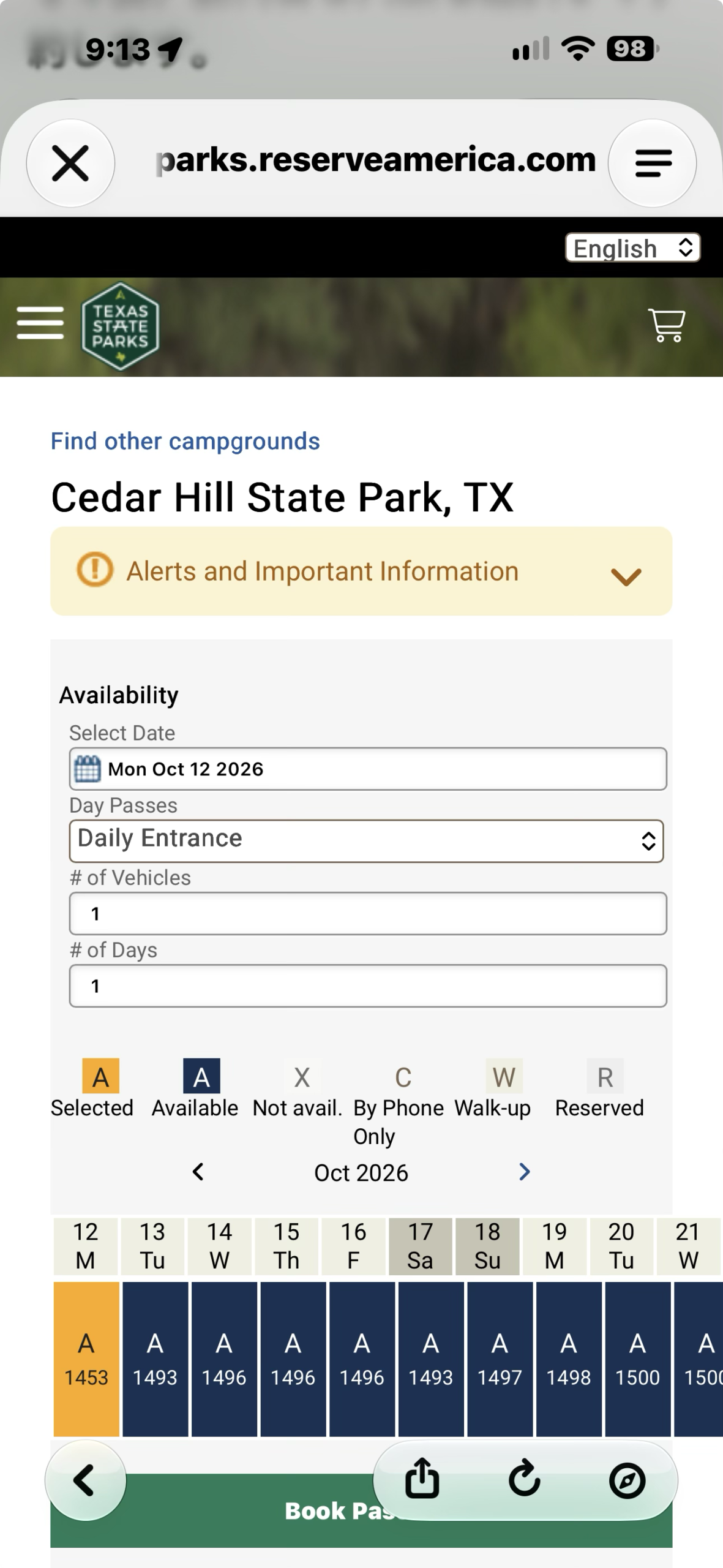Close the in-app browser with X button
Viewport: 723px width, 1568px height.
(x=70, y=163)
